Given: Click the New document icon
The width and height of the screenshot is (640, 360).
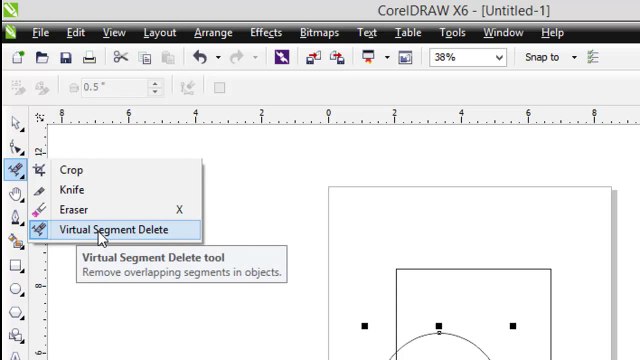Looking at the screenshot, I should coord(18,57).
